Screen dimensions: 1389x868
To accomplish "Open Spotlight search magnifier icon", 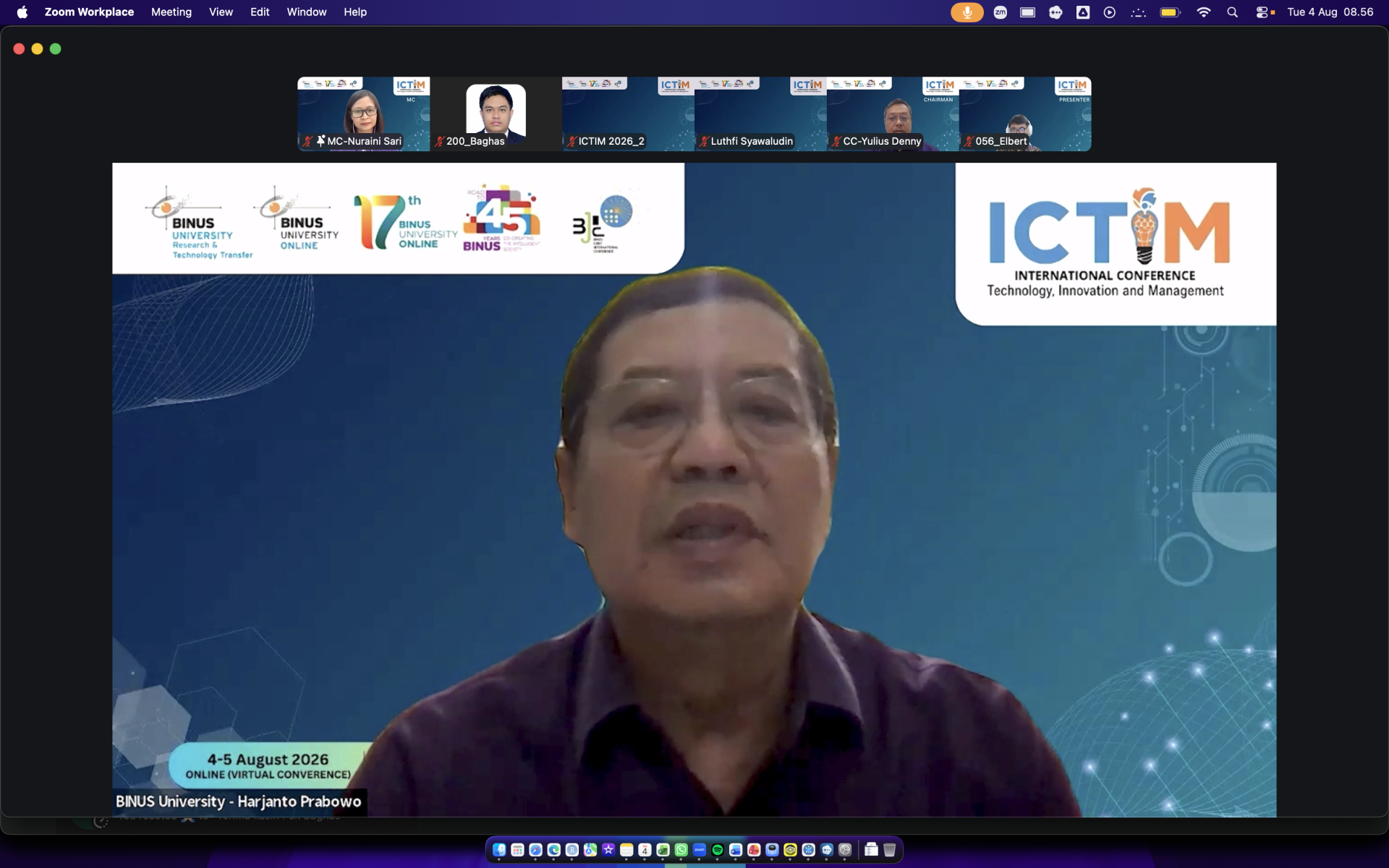I will click(x=1232, y=12).
